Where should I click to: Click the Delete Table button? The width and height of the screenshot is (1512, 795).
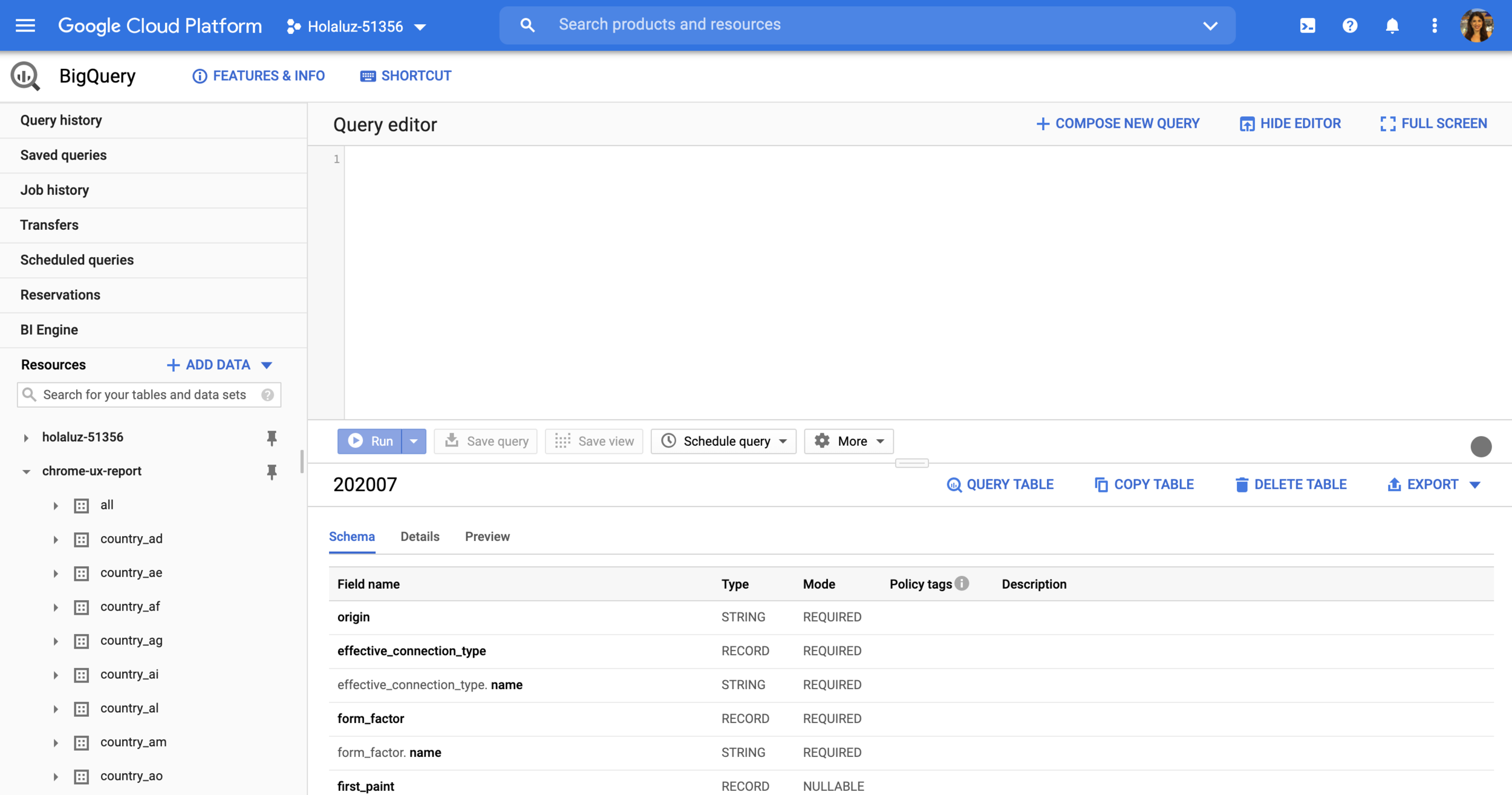(1291, 485)
